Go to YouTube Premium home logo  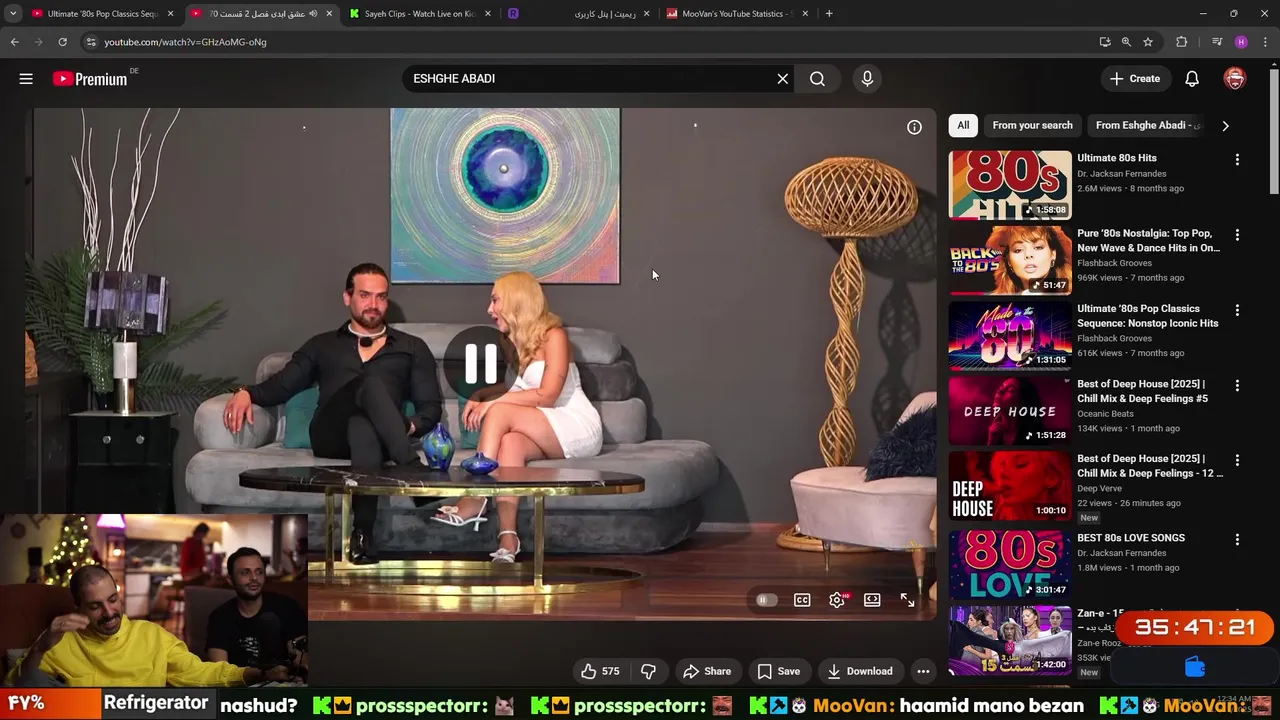pyautogui.click(x=90, y=79)
